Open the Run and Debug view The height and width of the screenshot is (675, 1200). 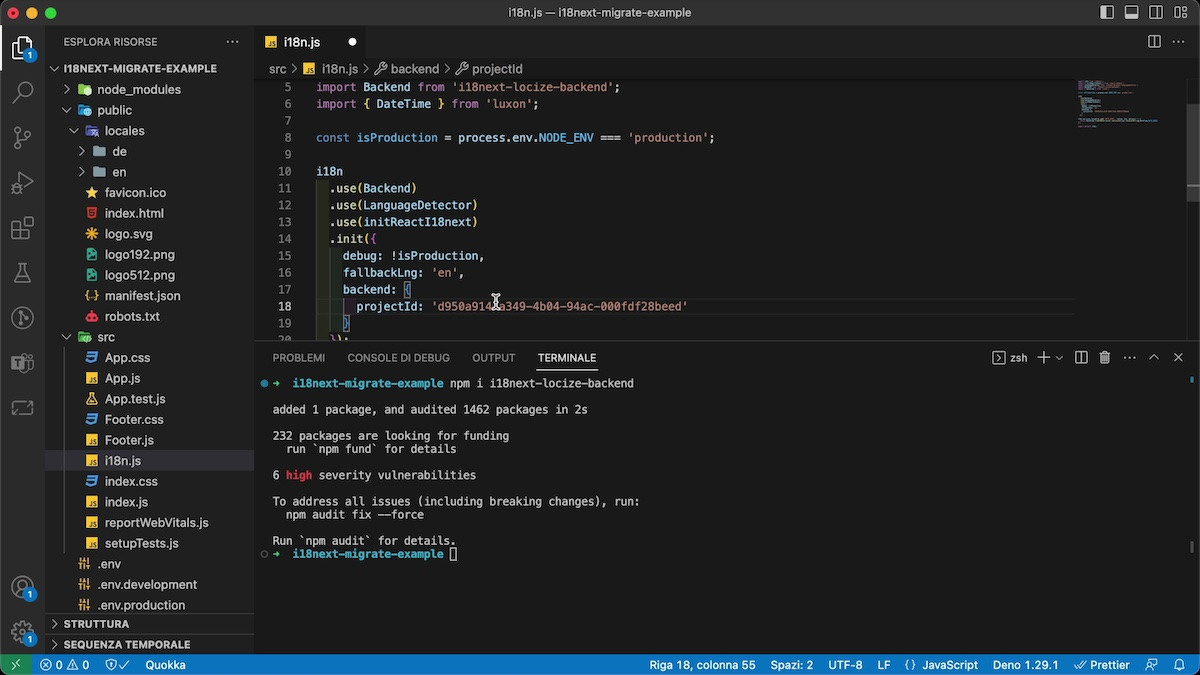coord(22,184)
